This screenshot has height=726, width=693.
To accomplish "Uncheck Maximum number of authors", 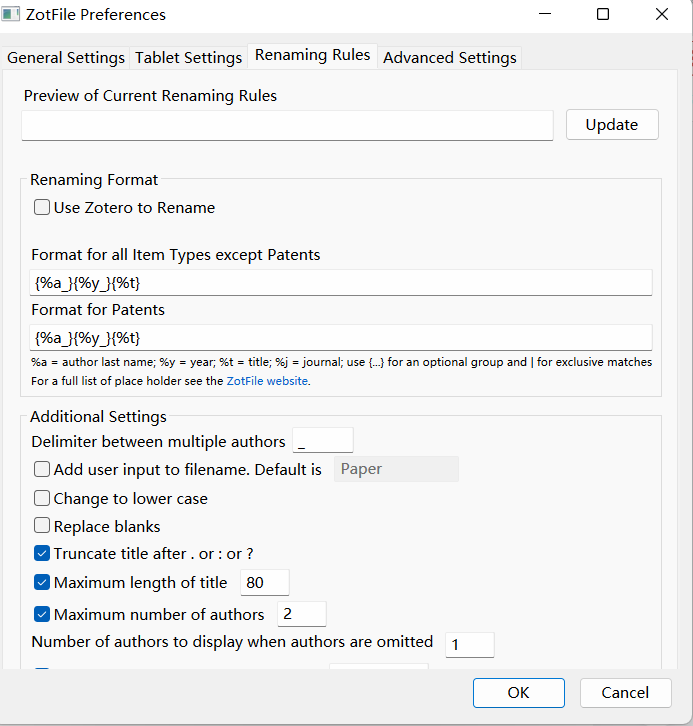I will (42, 614).
